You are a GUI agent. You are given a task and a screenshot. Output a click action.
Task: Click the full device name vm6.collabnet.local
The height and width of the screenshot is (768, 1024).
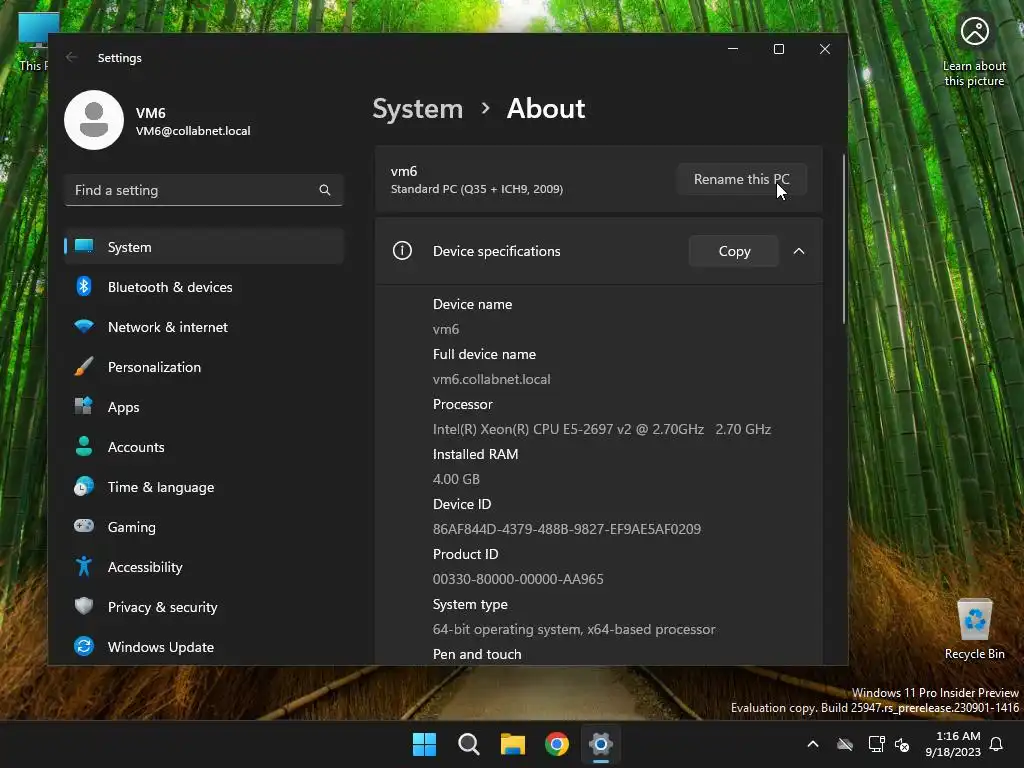(x=491, y=379)
